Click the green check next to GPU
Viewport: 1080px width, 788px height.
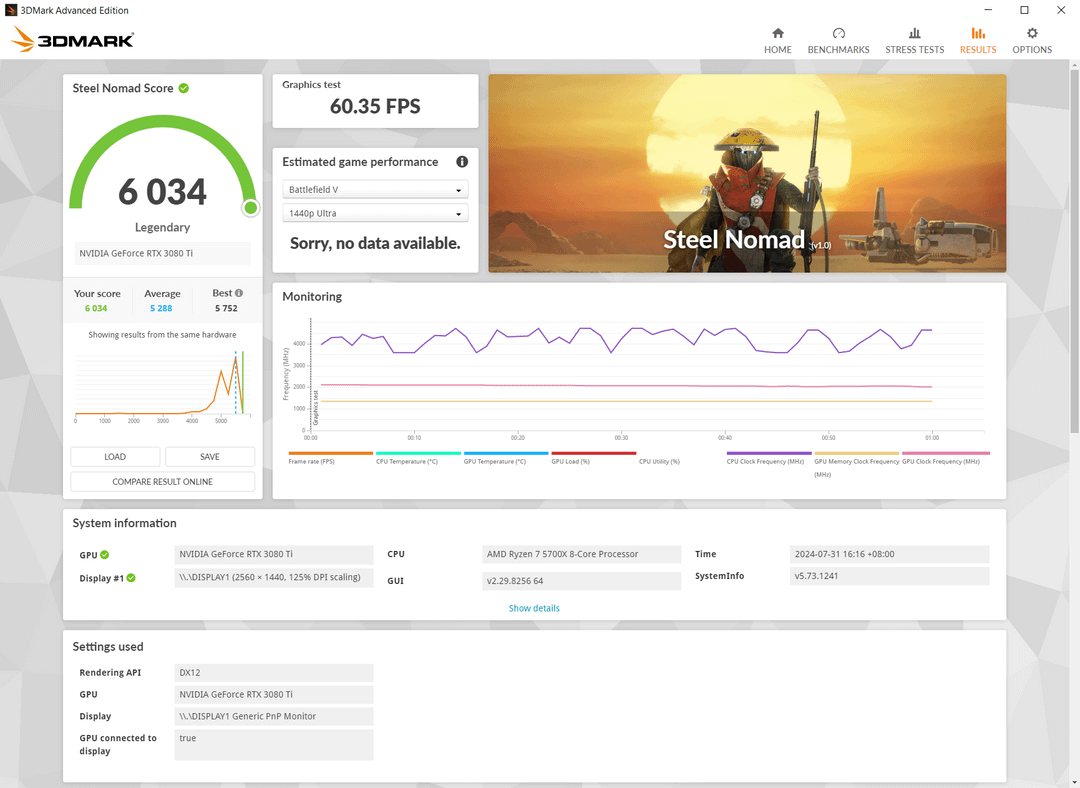(105, 554)
